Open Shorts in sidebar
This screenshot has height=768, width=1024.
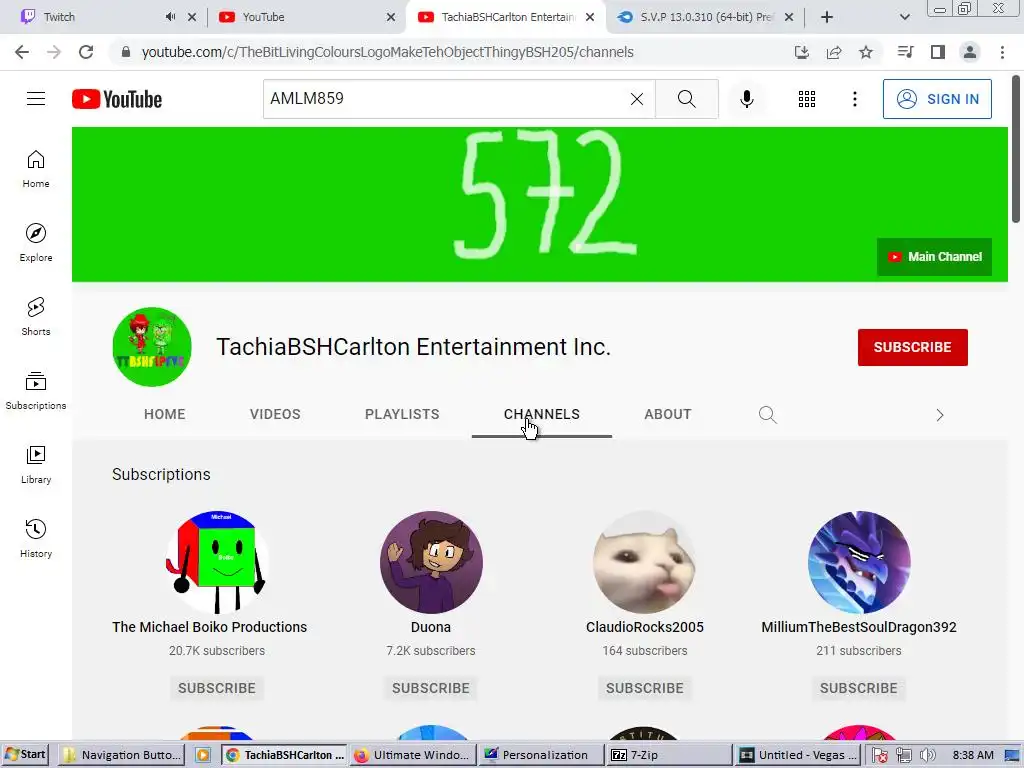tap(36, 317)
